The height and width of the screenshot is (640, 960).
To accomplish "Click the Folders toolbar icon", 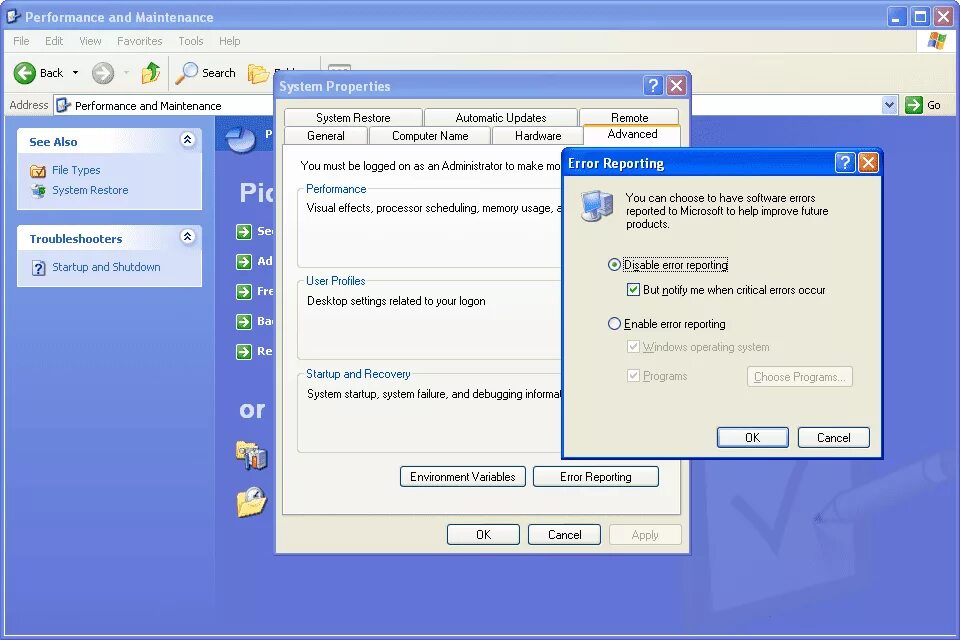I will [x=258, y=73].
